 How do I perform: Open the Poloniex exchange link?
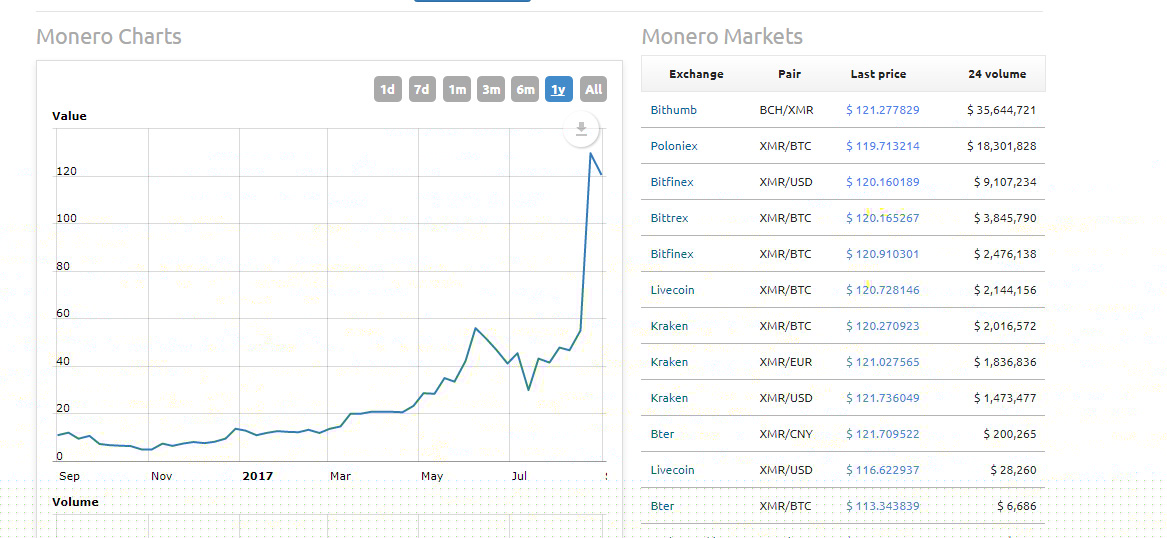(674, 146)
